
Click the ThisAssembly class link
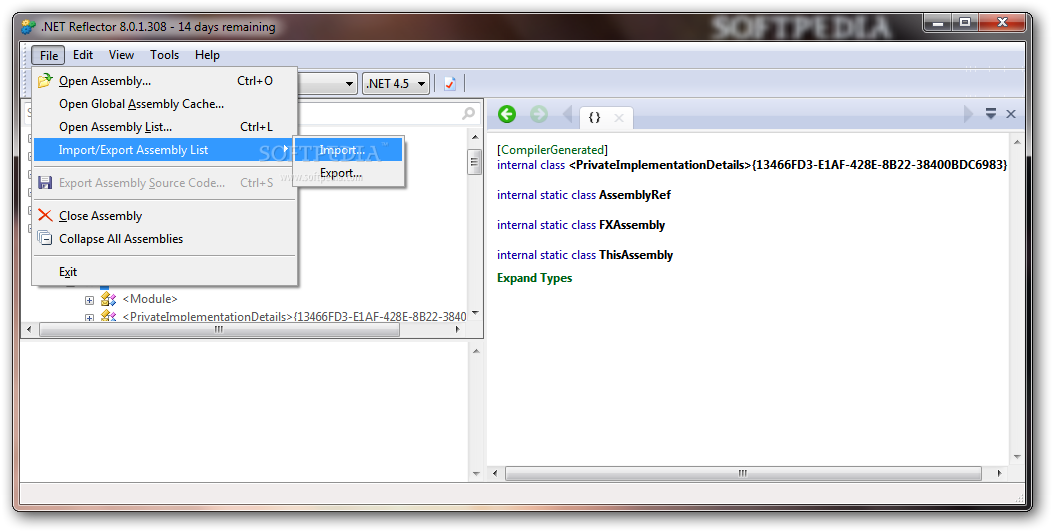click(x=636, y=255)
